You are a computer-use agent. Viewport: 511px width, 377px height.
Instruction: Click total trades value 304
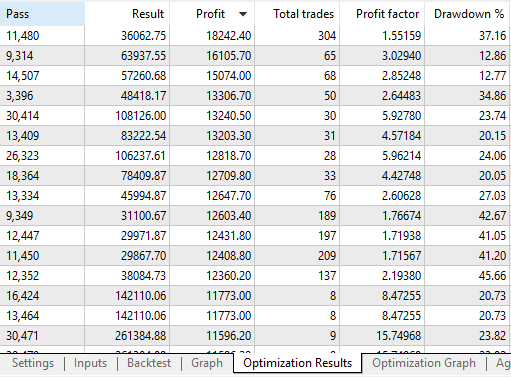click(x=327, y=36)
